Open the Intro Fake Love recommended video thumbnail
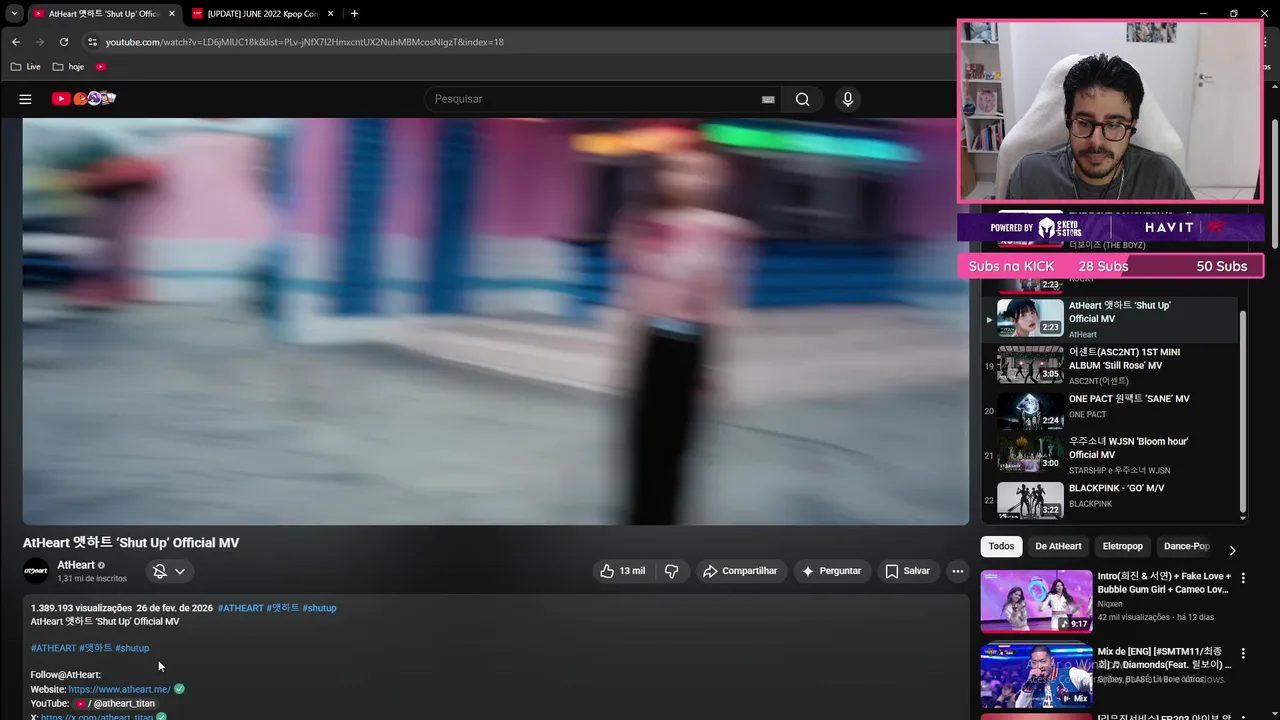Image resolution: width=1280 pixels, height=720 pixels. [1036, 601]
